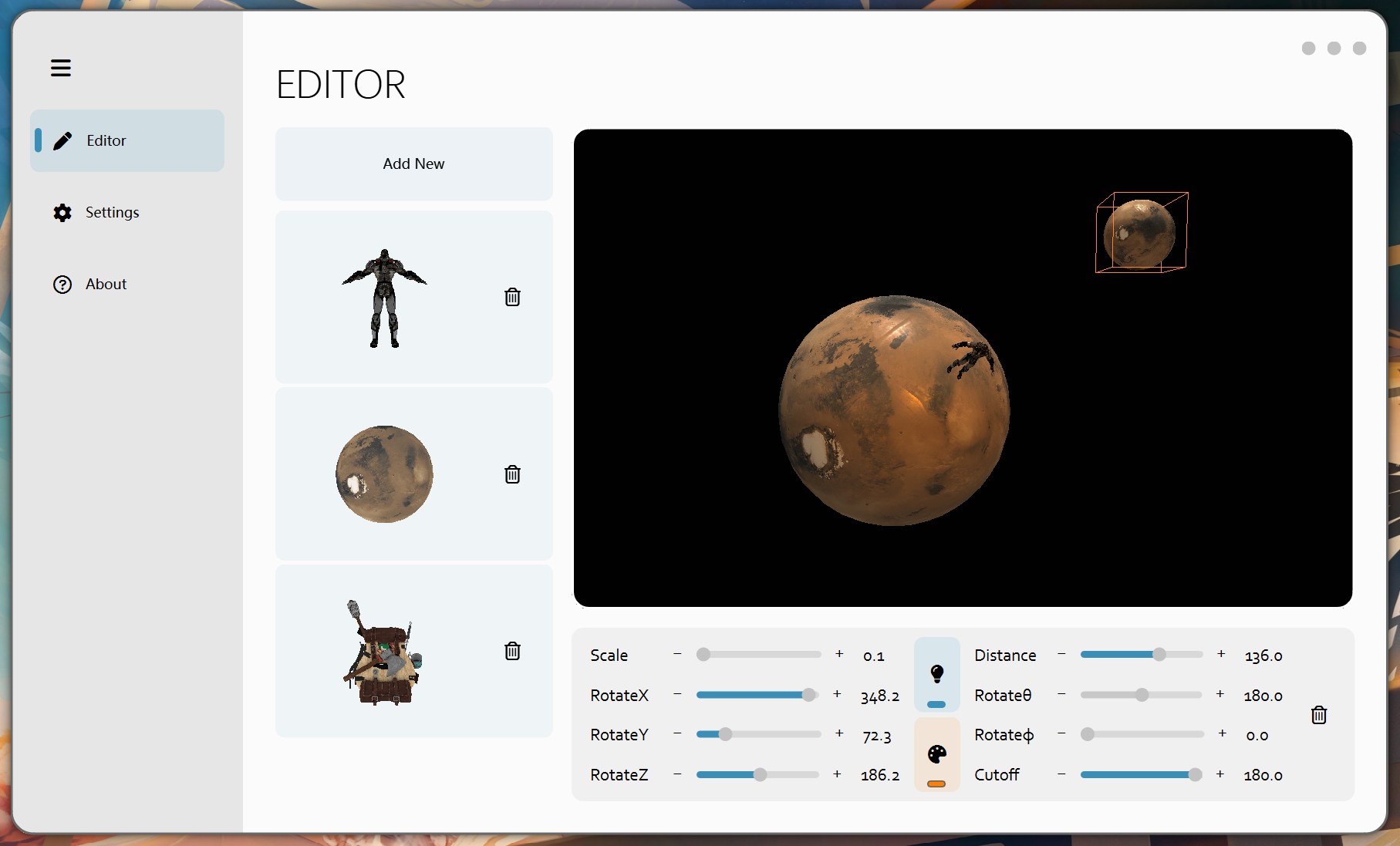1400x846 pixels.
Task: Delete the backpack model entry
Action: coord(512,651)
